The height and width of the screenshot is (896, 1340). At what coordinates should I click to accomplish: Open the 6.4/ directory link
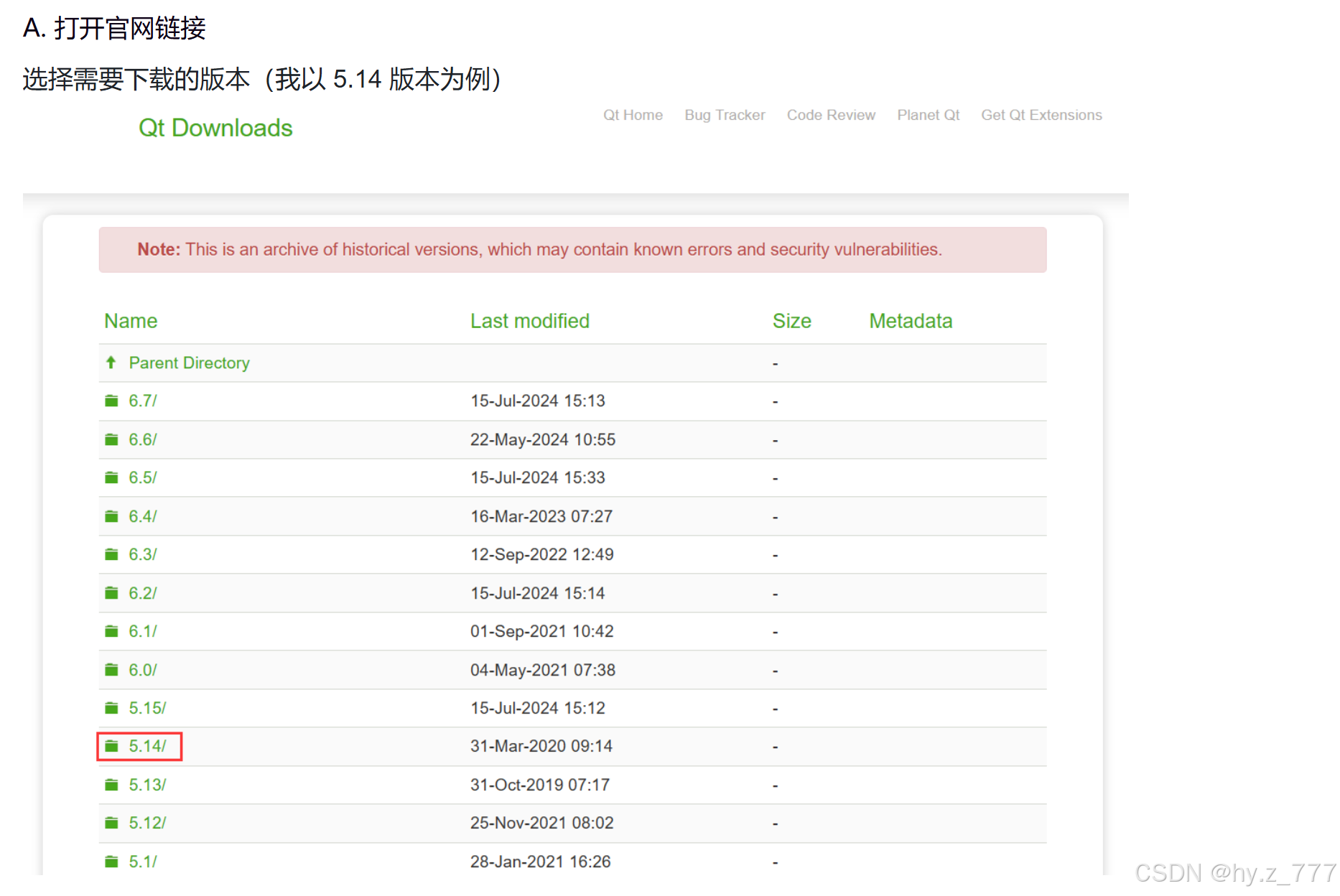pyautogui.click(x=143, y=516)
